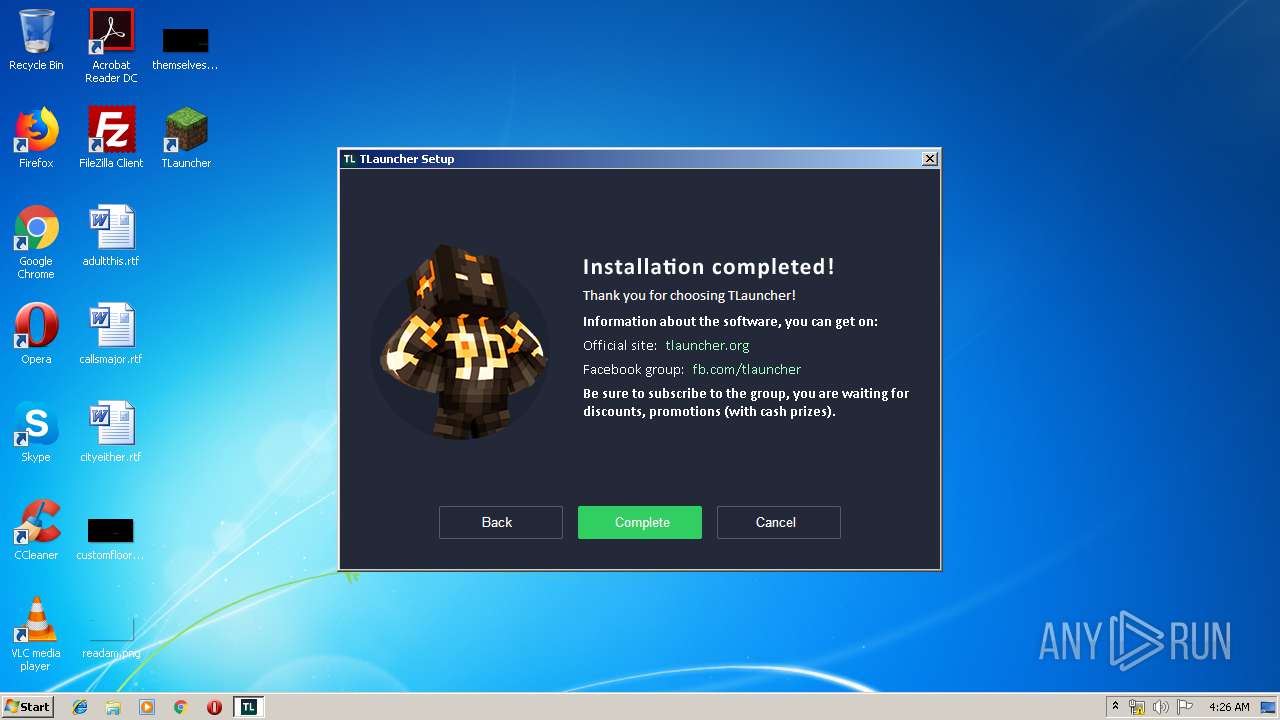Select the readam.png desktop file
Screen dimensions: 1280x720
[111, 636]
